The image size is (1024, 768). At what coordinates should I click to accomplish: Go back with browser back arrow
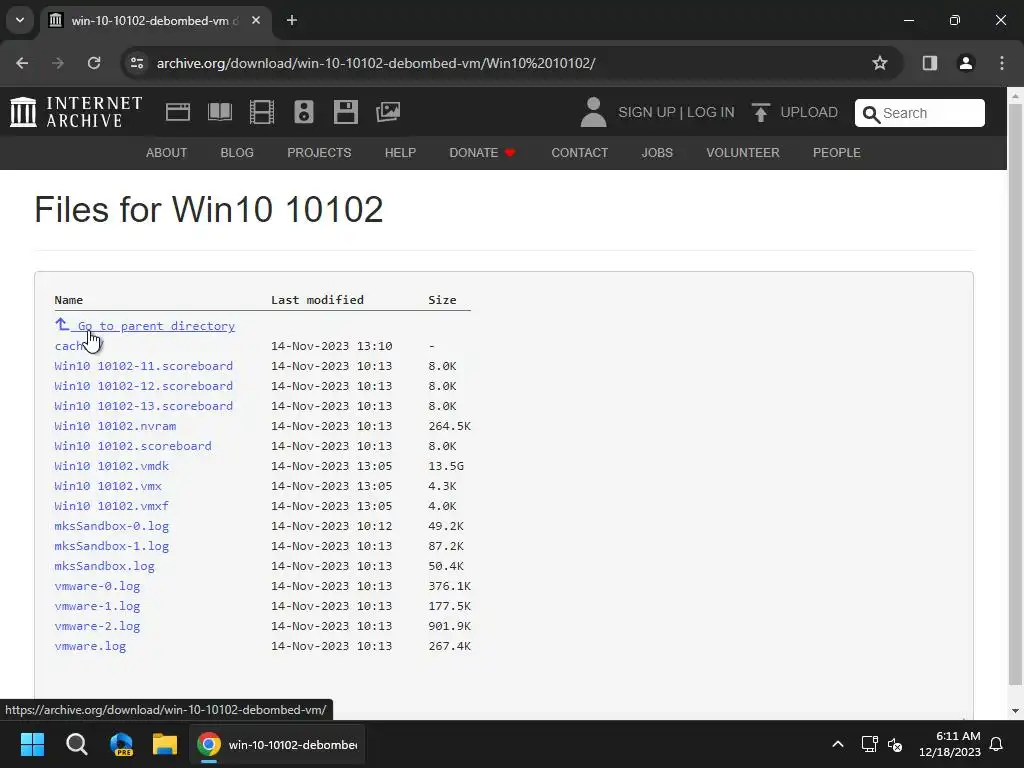click(22, 63)
